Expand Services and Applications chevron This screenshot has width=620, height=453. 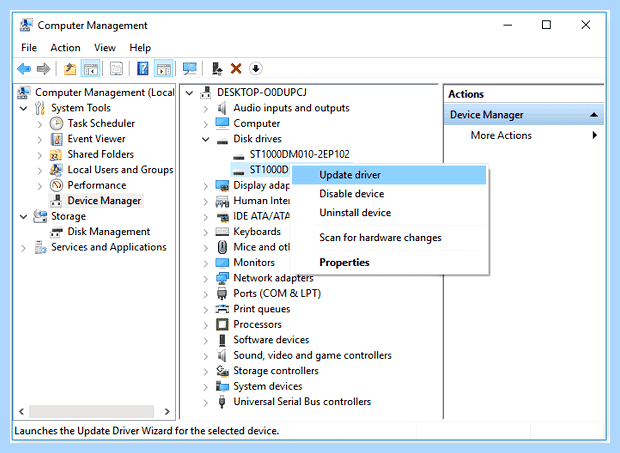[x=23, y=248]
